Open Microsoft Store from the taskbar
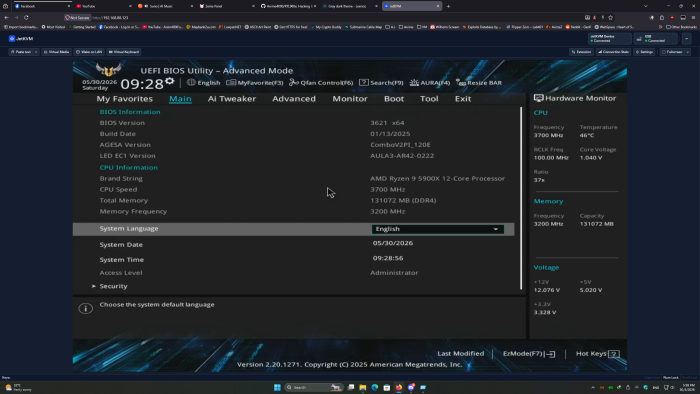700x394 pixels. (x=387, y=387)
